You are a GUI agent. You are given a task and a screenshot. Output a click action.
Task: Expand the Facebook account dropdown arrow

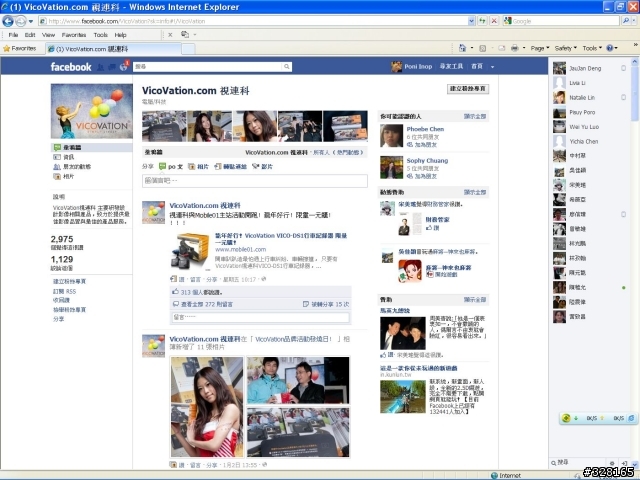click(492, 67)
